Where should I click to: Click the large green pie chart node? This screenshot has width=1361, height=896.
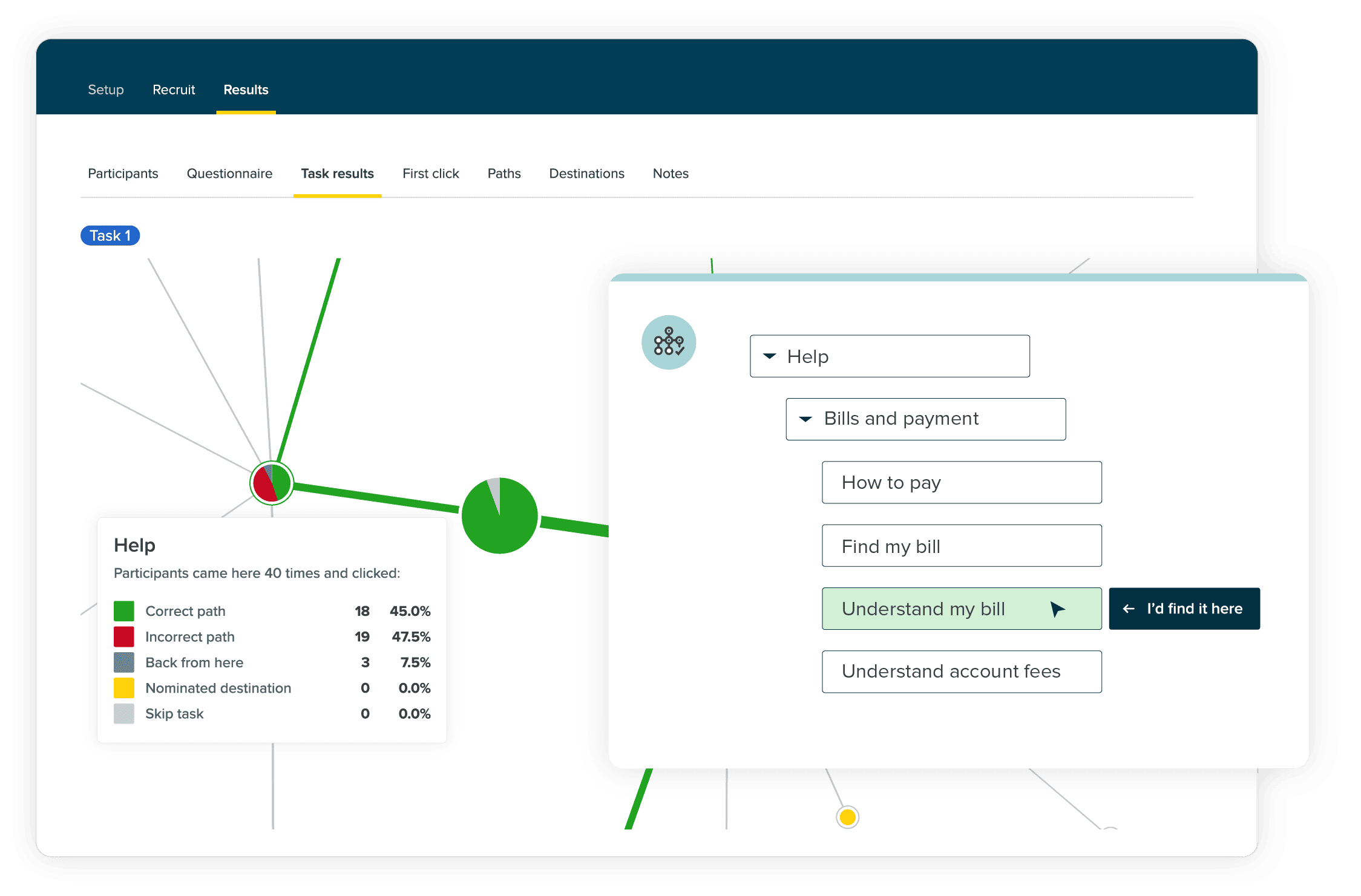499,515
